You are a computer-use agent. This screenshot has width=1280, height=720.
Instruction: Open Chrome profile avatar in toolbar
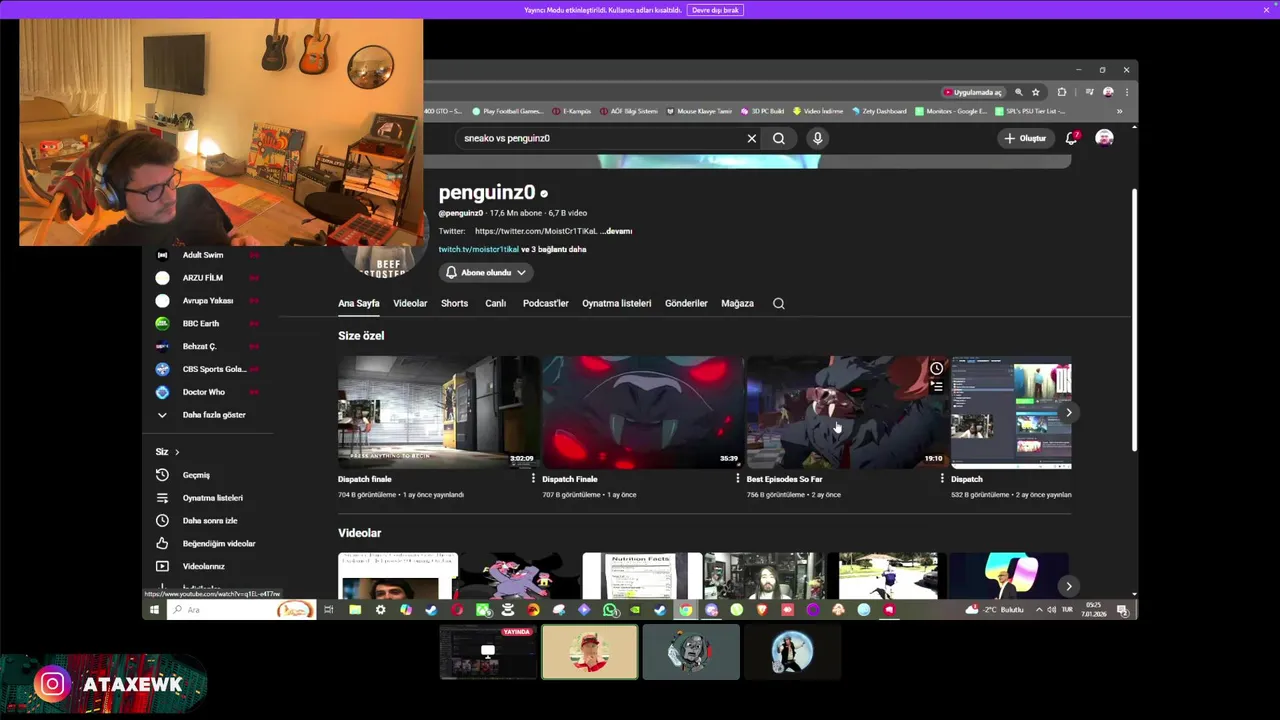point(1108,92)
